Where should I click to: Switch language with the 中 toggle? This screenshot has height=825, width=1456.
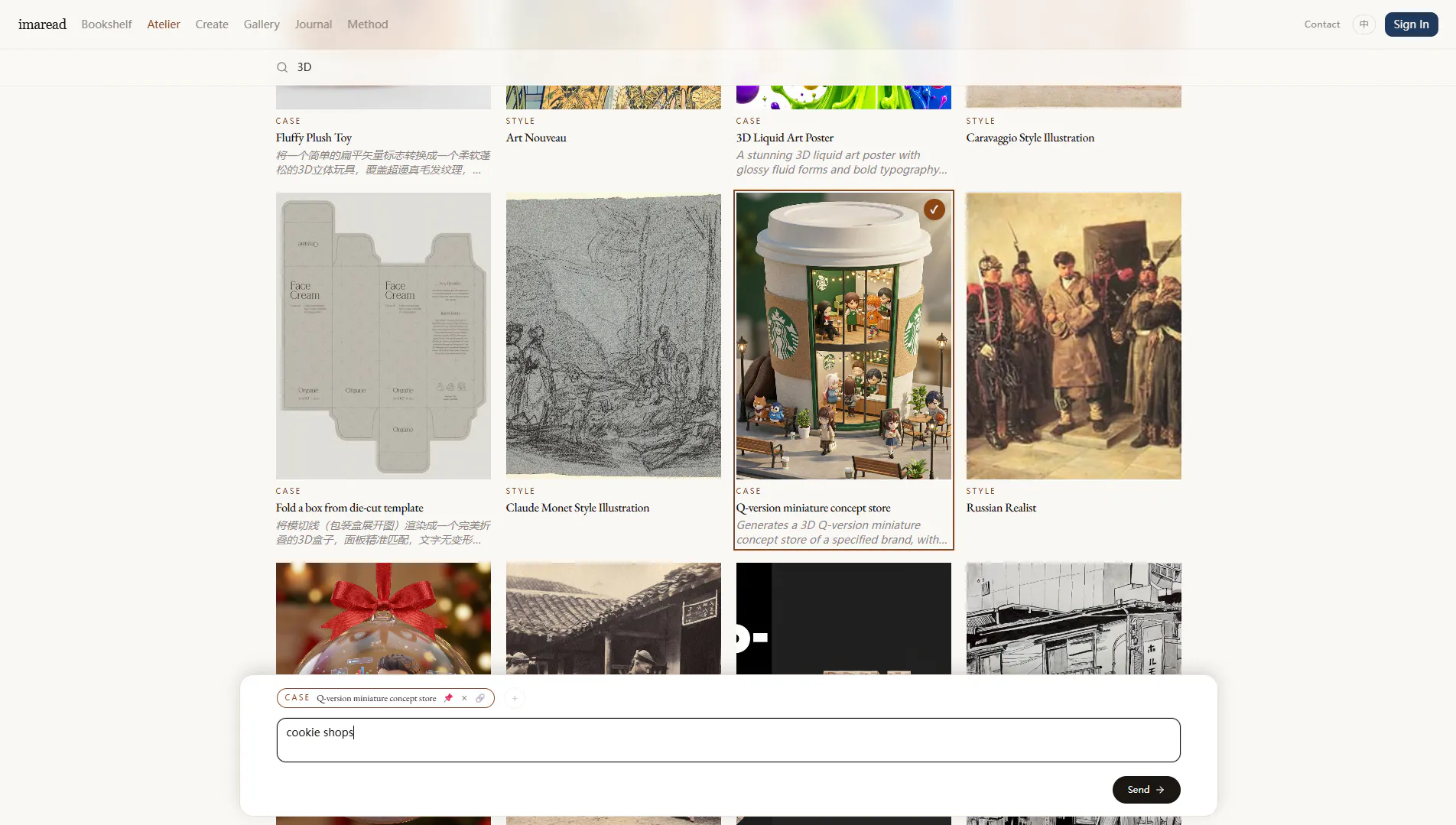coord(1364,24)
